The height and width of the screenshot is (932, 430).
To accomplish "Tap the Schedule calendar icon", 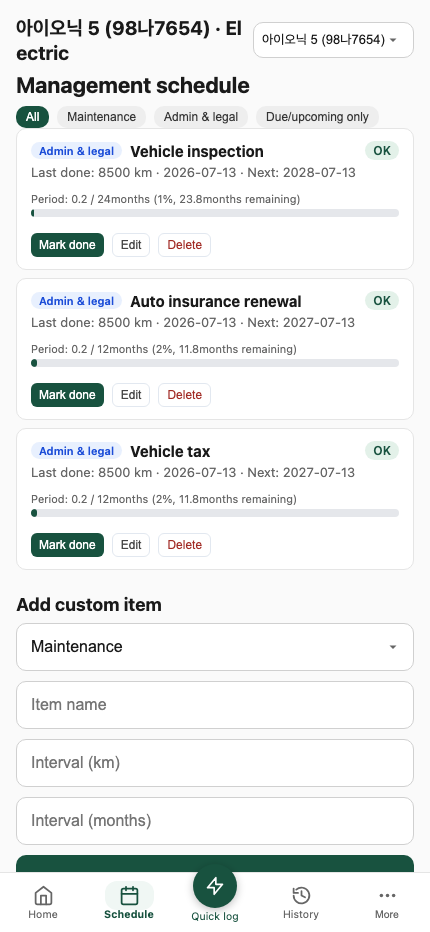I will click(x=129, y=895).
